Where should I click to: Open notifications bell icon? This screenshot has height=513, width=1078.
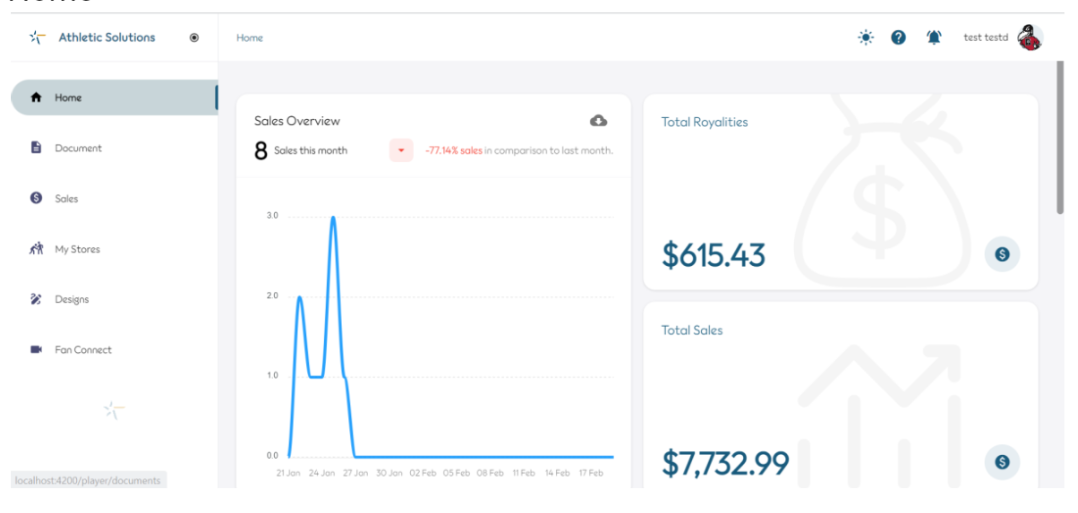tap(934, 38)
